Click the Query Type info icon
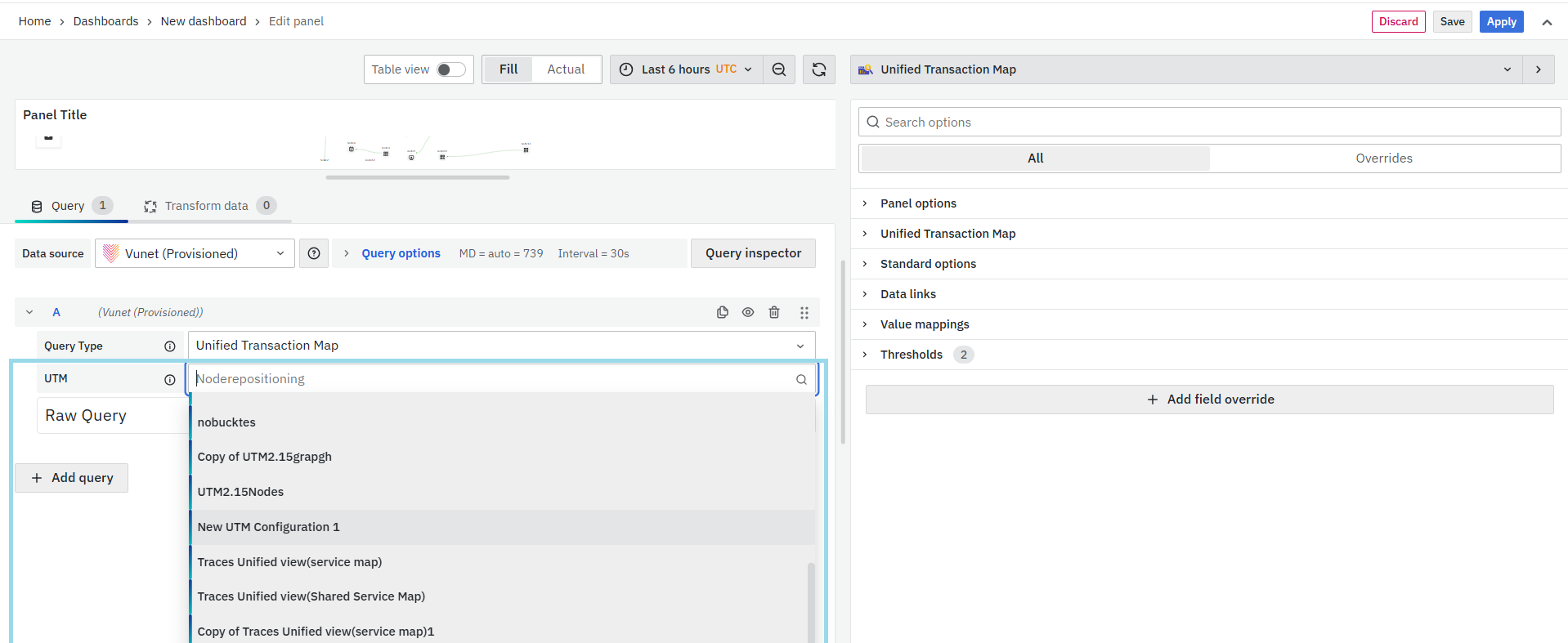This screenshot has height=643, width=1568. click(170, 346)
